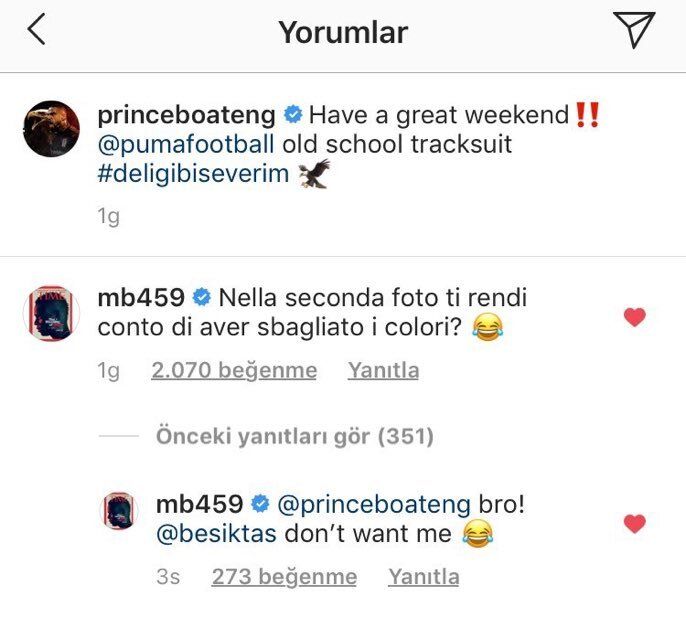Toggle the heart on the besiktas reply
Screen dimensions: 686x628
coord(634,523)
